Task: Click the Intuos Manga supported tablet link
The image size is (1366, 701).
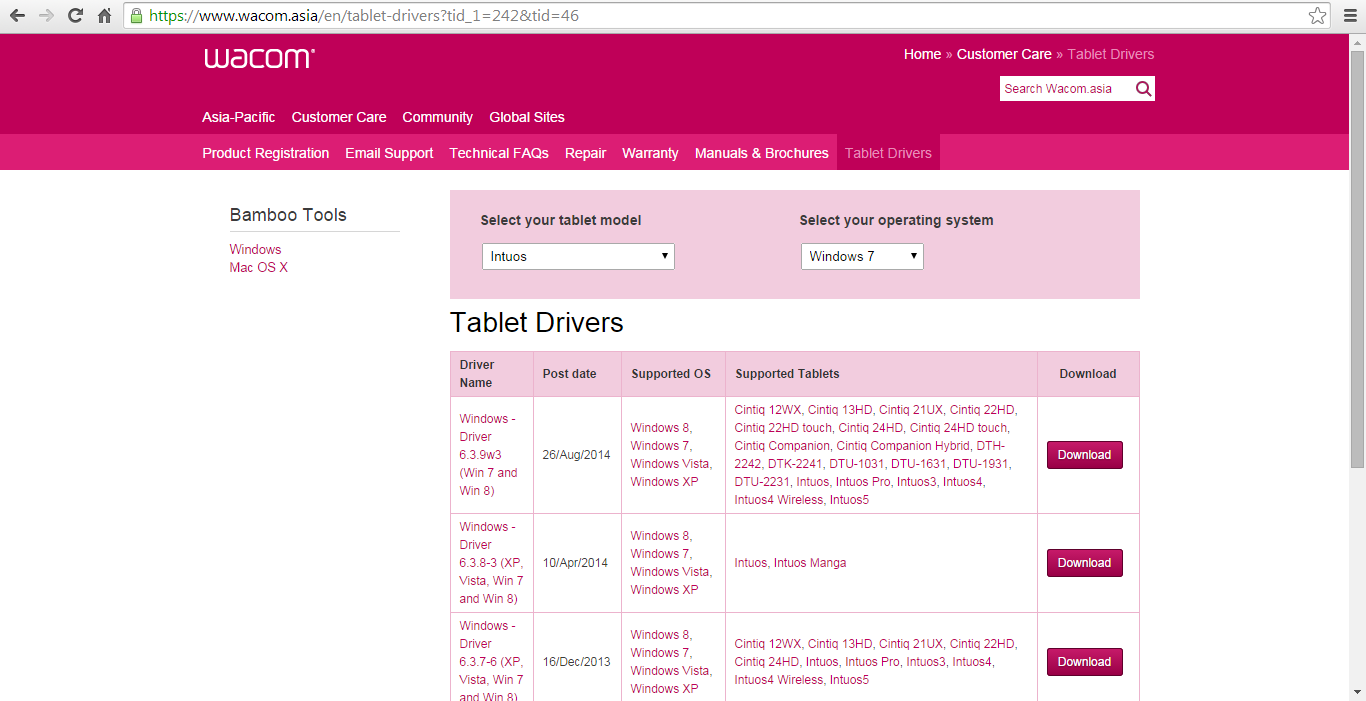Action: pos(809,563)
